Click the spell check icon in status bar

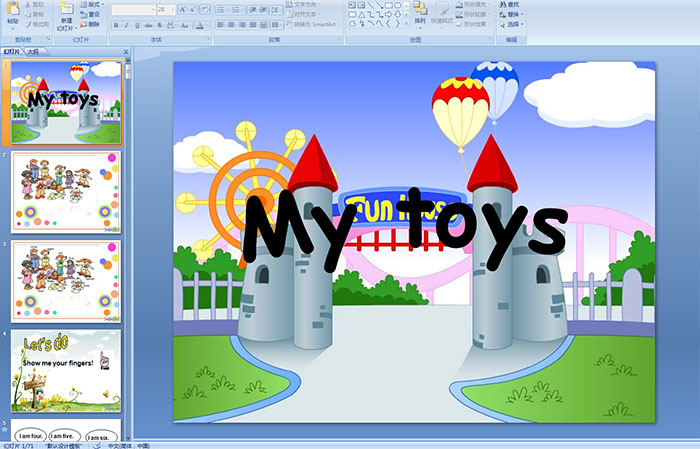pos(97,445)
